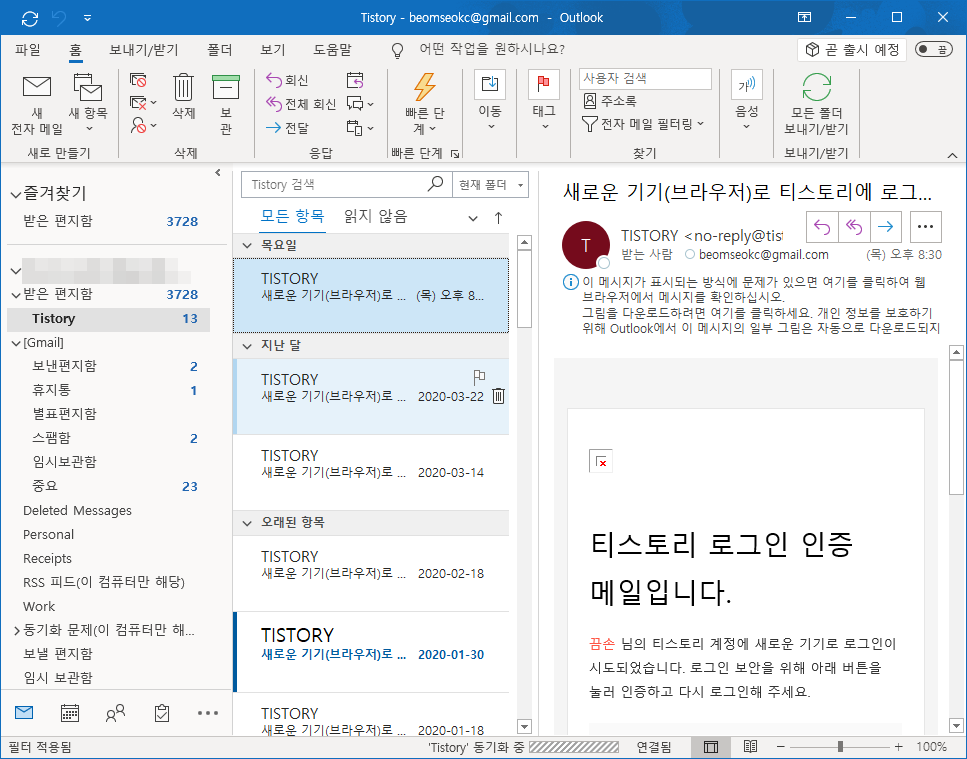Collapse the 목요일 message group
The height and width of the screenshot is (759, 967).
click(x=247, y=245)
